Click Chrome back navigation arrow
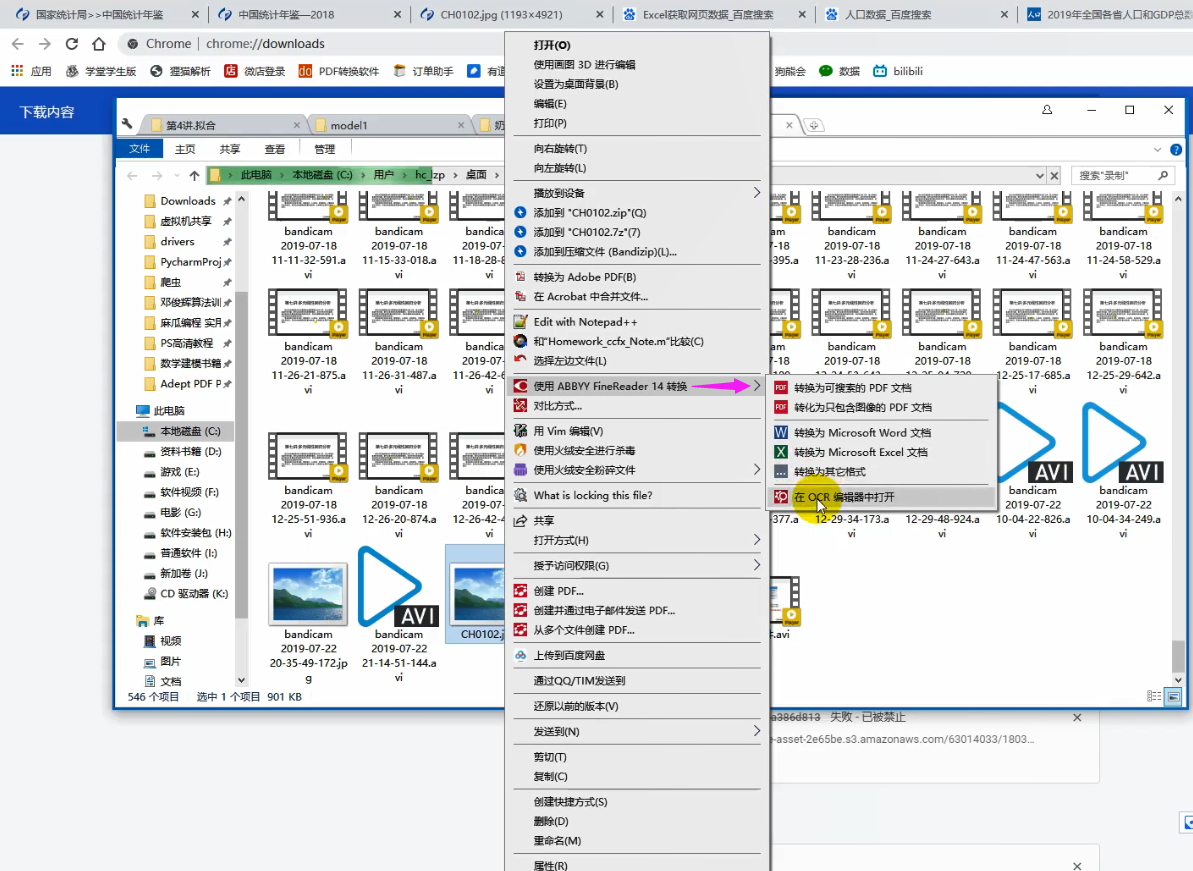The width and height of the screenshot is (1193, 871). 18,44
